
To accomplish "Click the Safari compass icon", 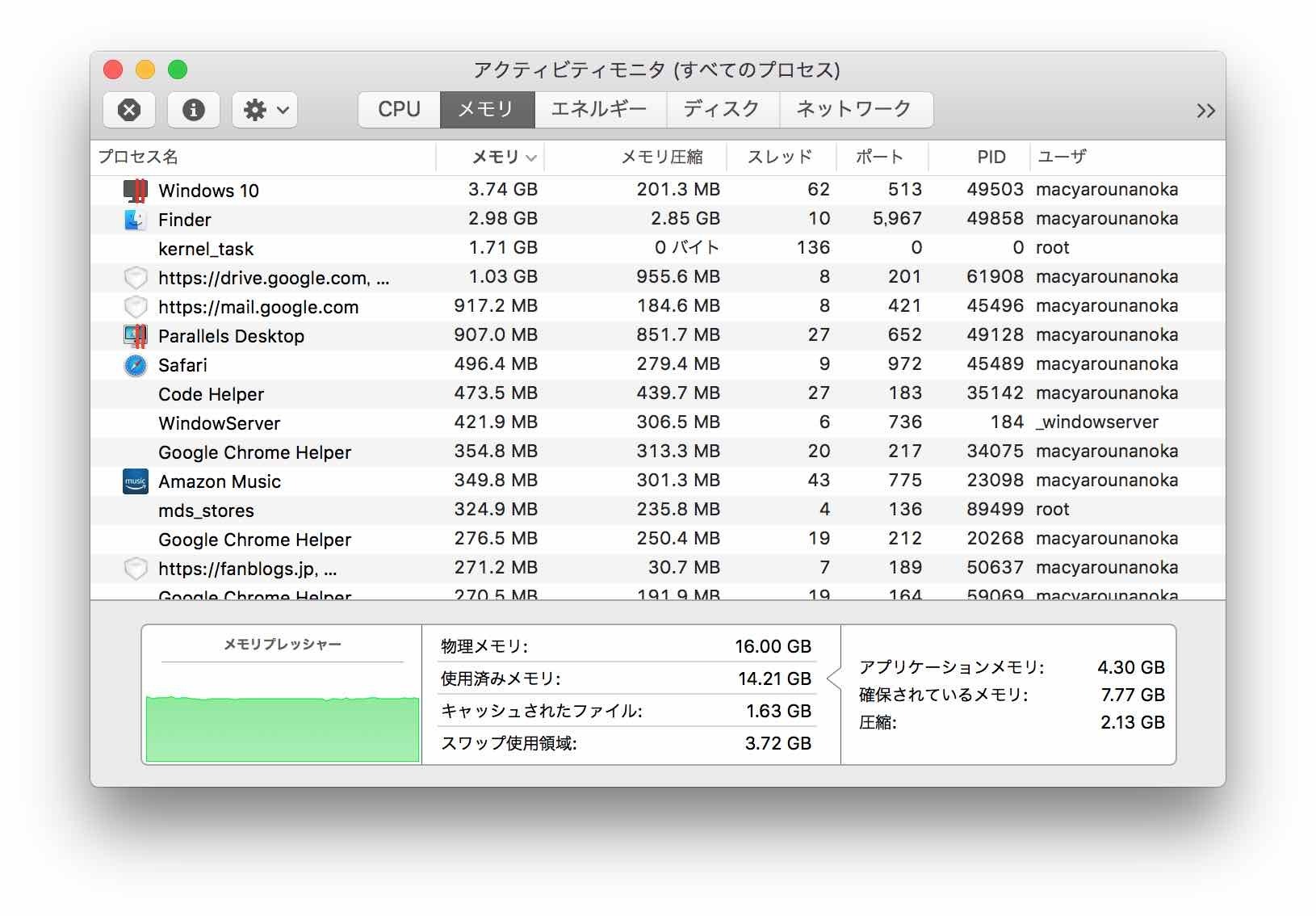I will pos(136,365).
